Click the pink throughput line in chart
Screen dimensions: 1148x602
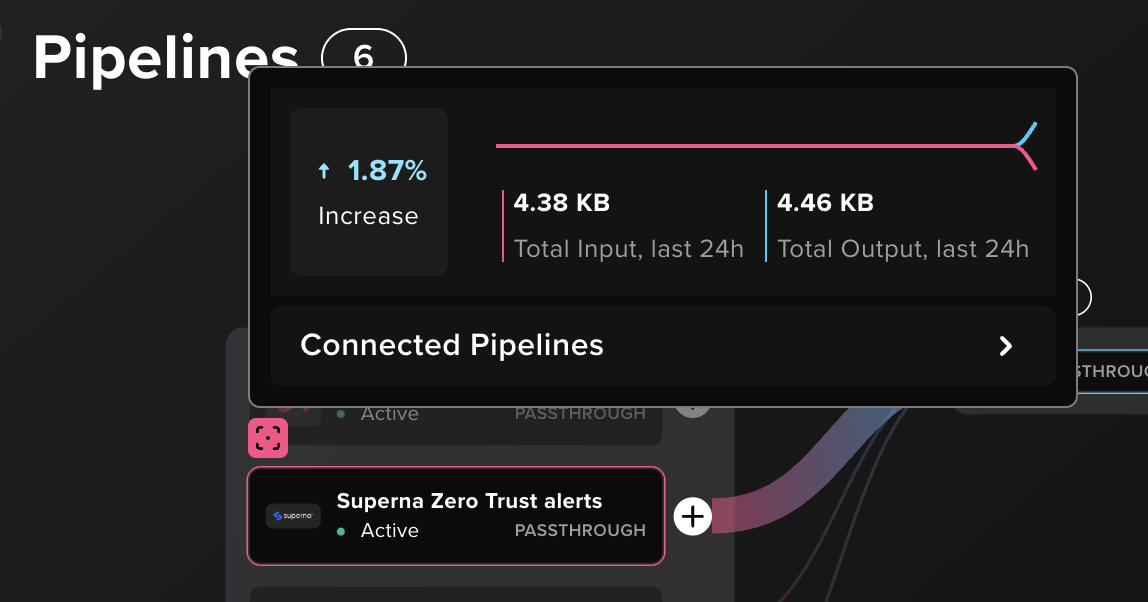pos(754,146)
